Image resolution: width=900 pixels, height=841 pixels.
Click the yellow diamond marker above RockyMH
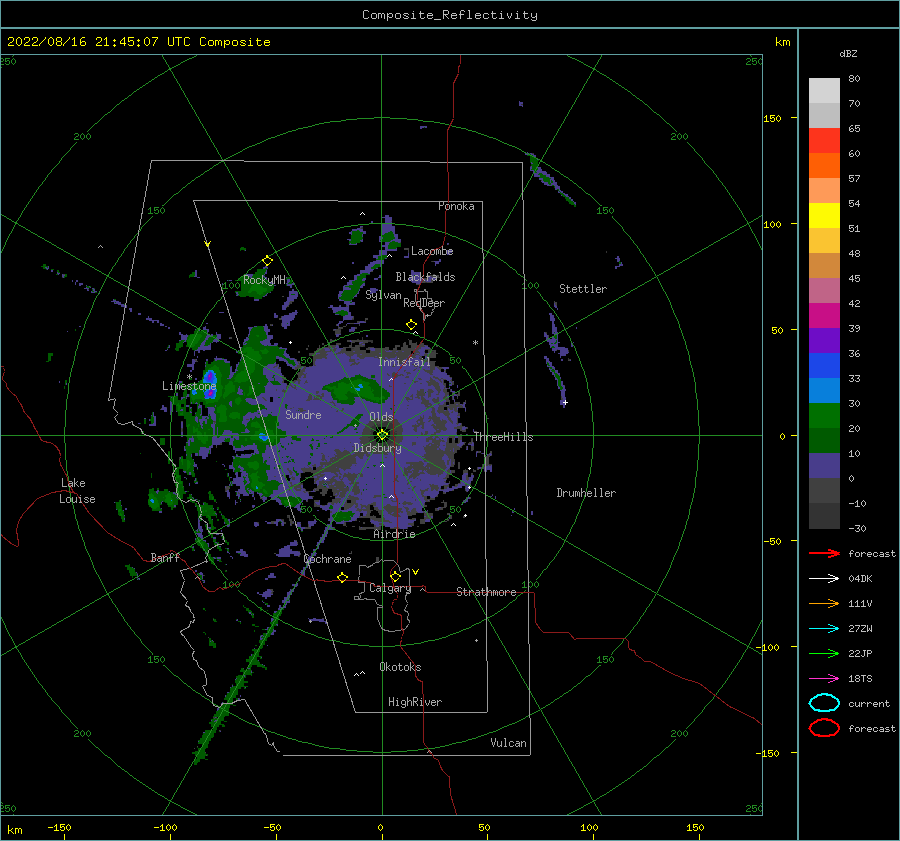click(267, 261)
